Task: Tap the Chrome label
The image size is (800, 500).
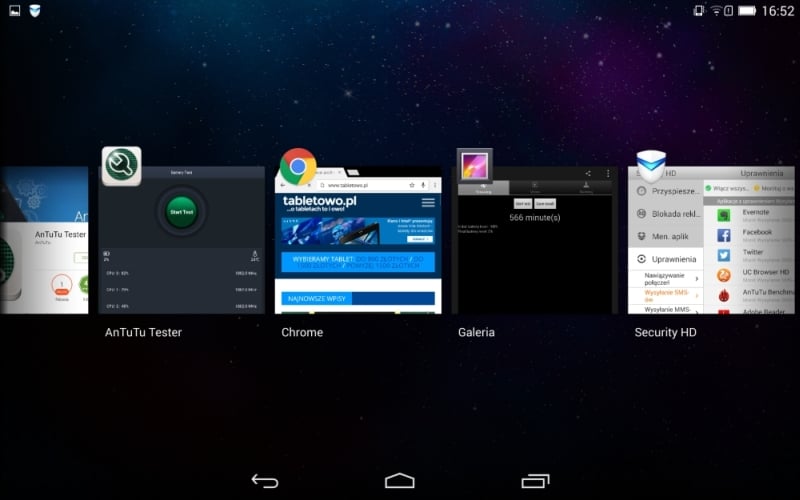Action: click(302, 332)
